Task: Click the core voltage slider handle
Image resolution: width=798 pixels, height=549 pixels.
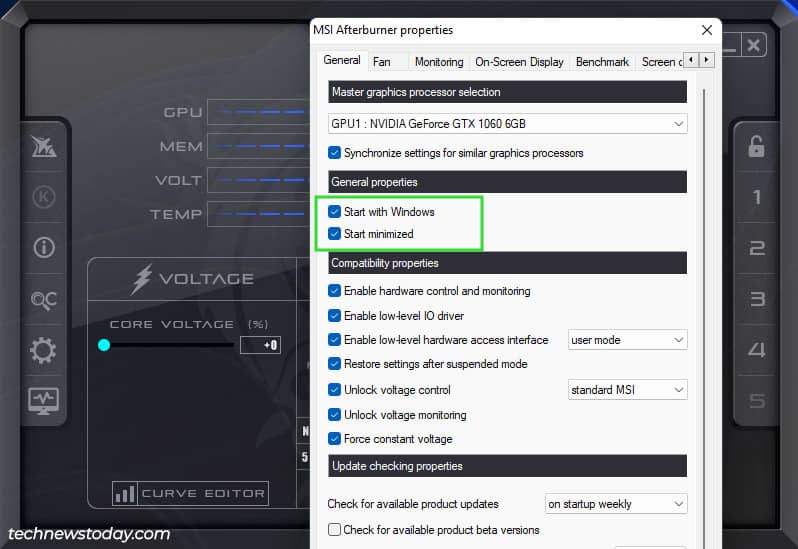Action: (104, 345)
